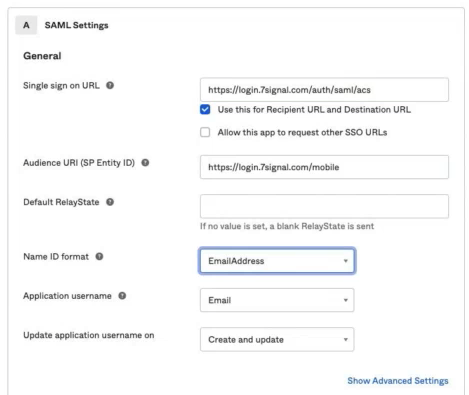Click the General section heading
The height and width of the screenshot is (395, 469).
click(x=42, y=56)
